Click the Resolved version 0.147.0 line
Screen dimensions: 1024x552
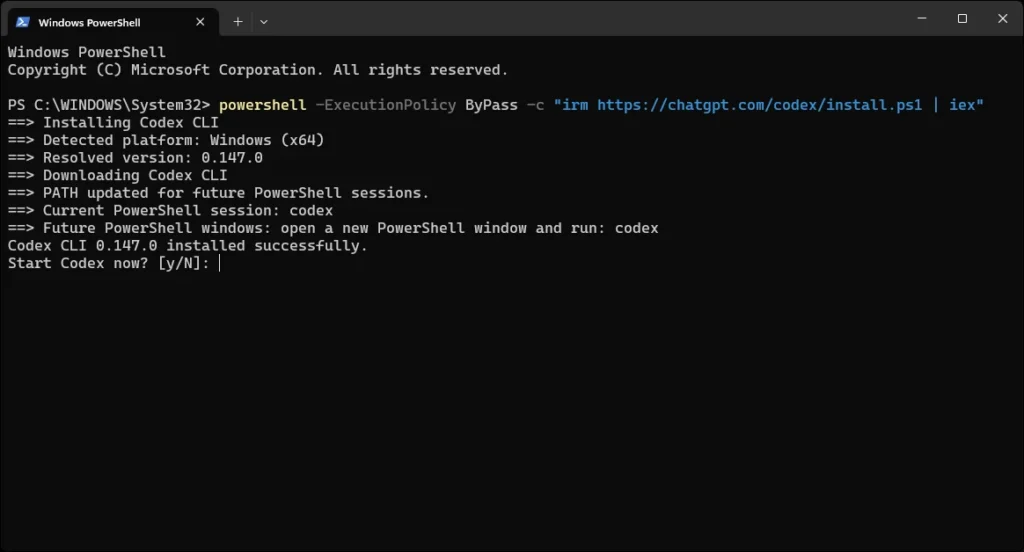[135, 157]
